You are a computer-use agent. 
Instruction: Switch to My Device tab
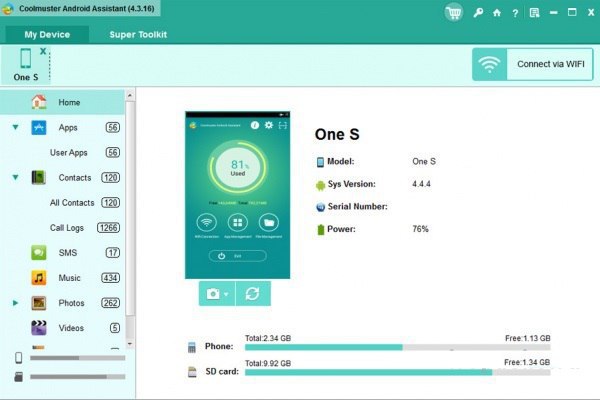pos(47,34)
